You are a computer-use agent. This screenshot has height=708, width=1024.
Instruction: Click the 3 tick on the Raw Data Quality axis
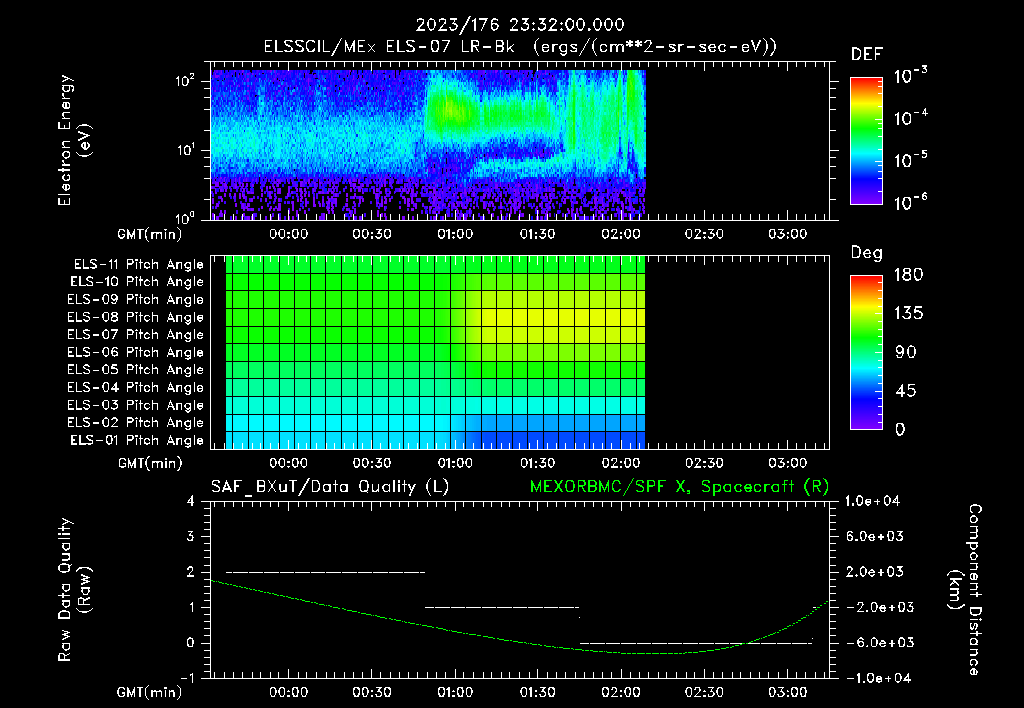click(x=191, y=536)
